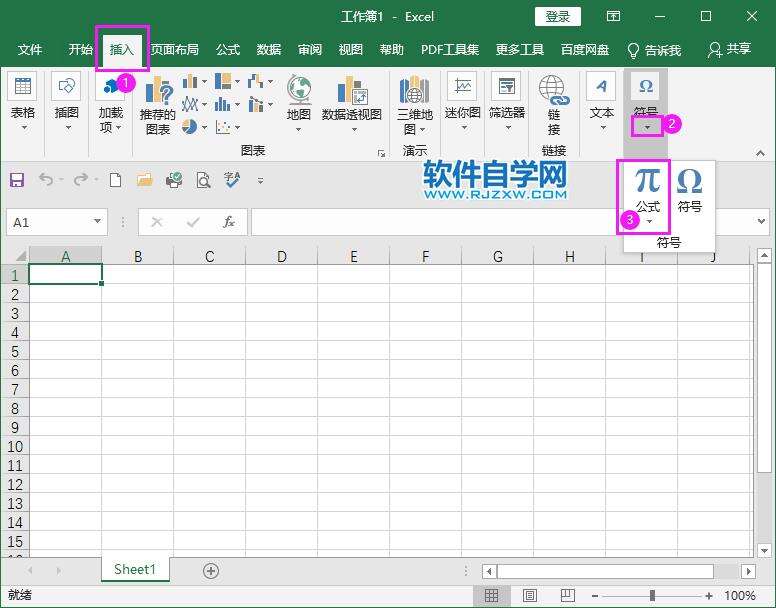Click the π 公式 (Equation) button
Viewport: 776px width, 608px height.
coord(648,188)
